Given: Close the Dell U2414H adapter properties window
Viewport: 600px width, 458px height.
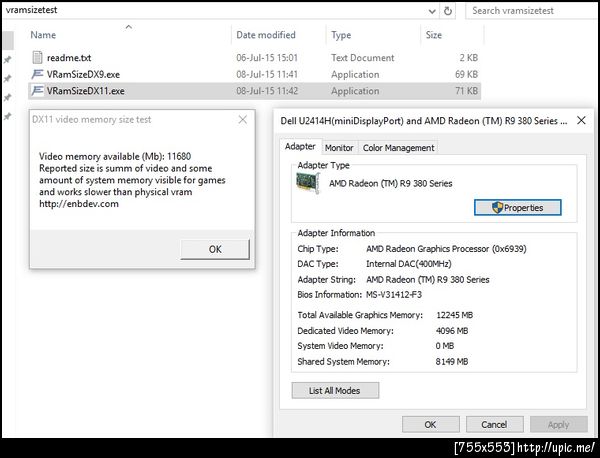Looking at the screenshot, I should [581, 121].
